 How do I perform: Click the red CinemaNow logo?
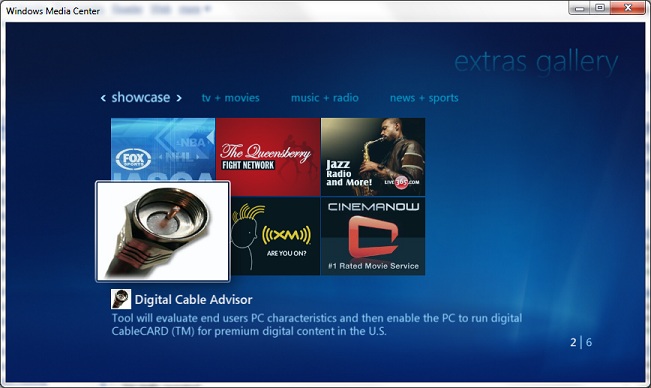pos(372,237)
